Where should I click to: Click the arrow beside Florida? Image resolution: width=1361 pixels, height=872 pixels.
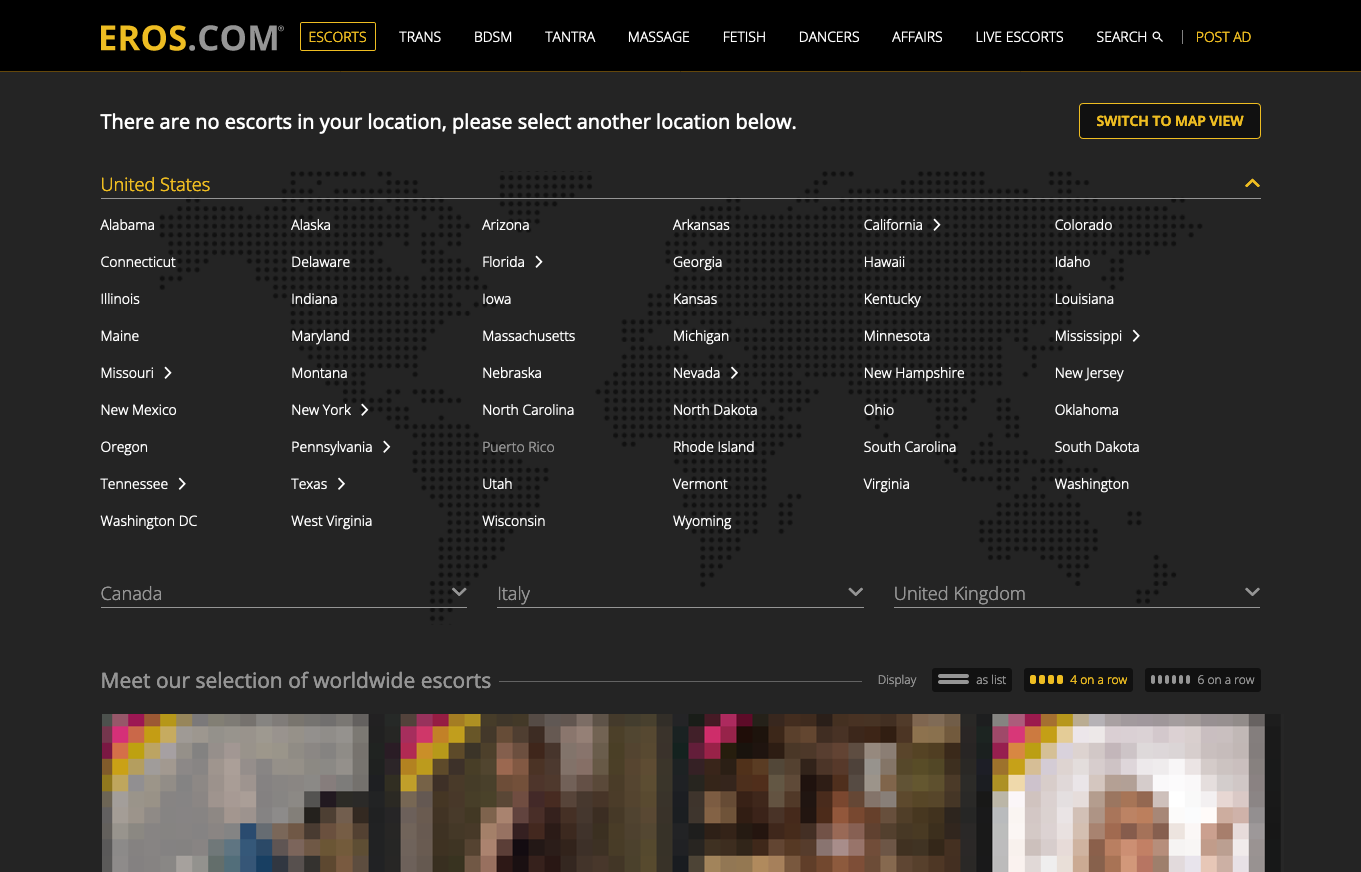pos(539,262)
